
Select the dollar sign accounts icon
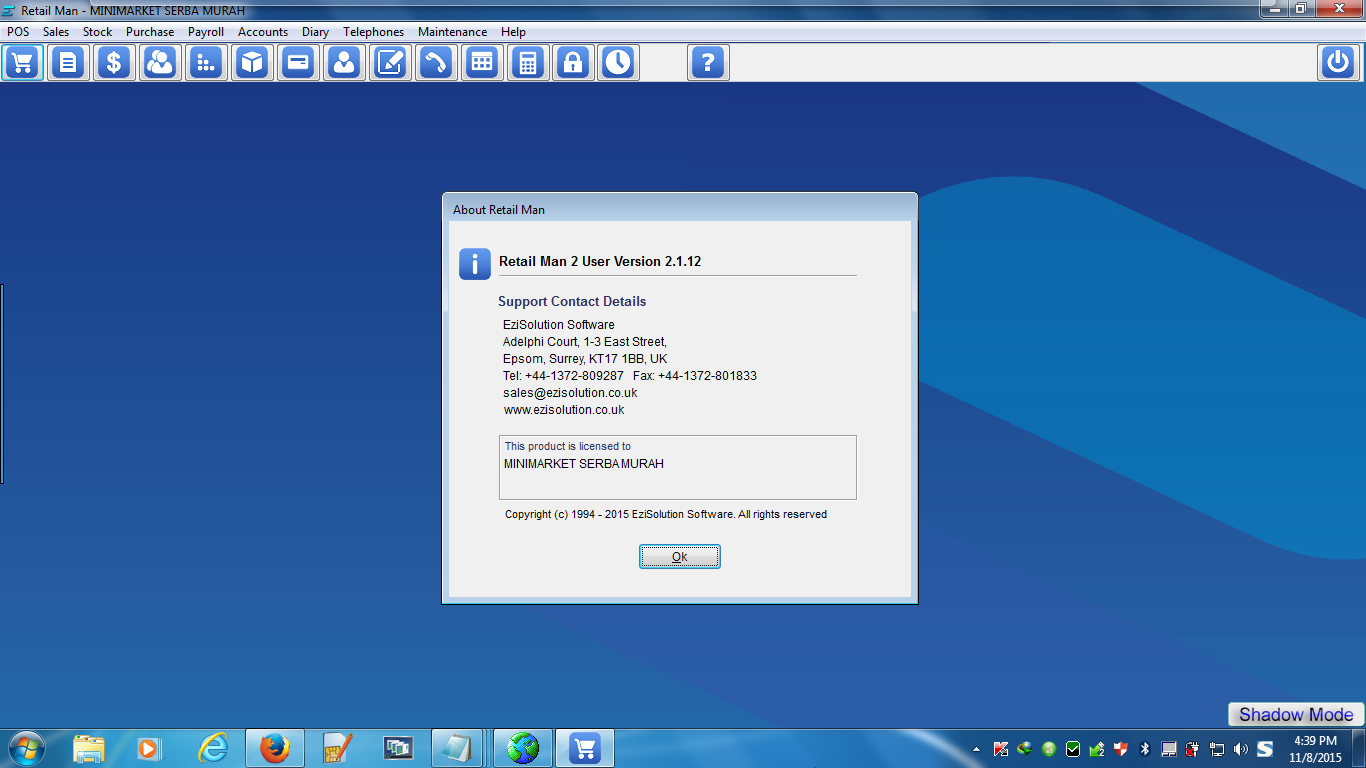pos(113,62)
